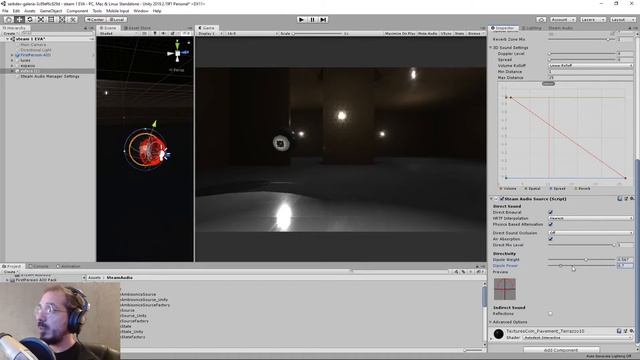
Task: Open Direct Sound Occlusion dropdown
Action: 590,233
